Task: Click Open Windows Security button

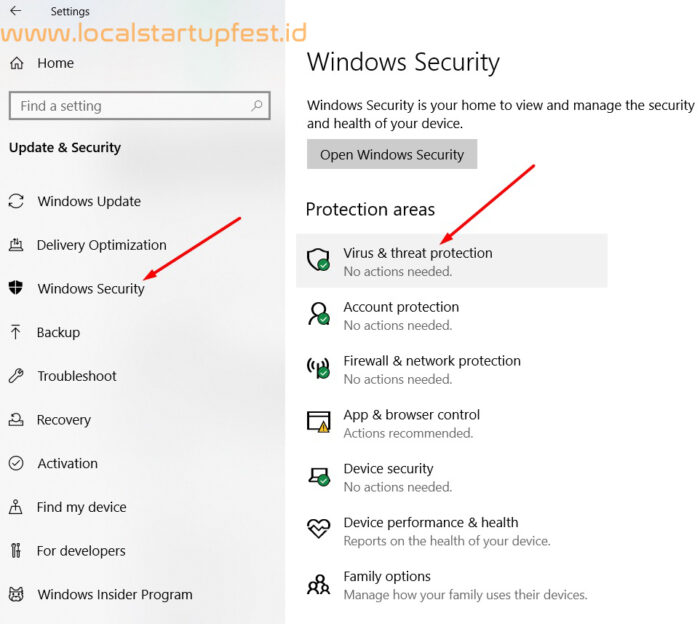Action: 392,154
